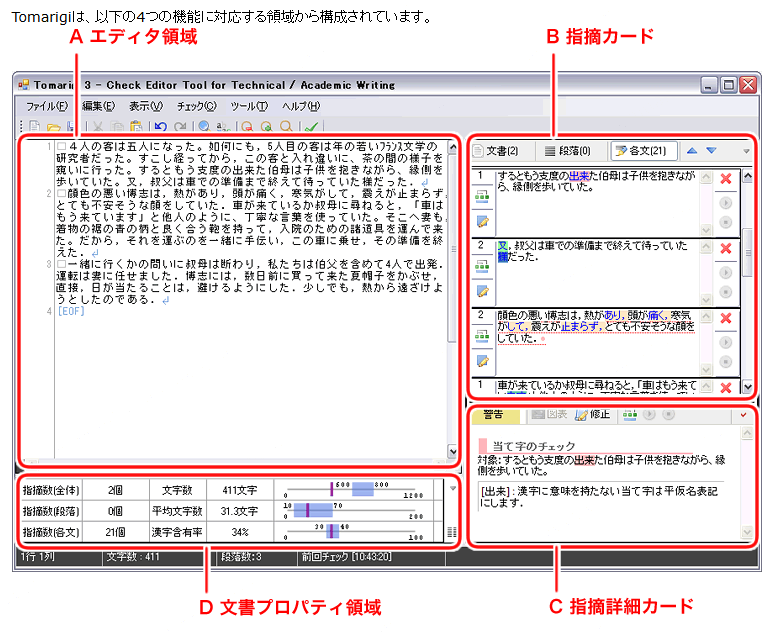Click green structure icon in 顔色の悪い博志は card
Screen dimensions: 777x635
pyautogui.click(x=482, y=337)
